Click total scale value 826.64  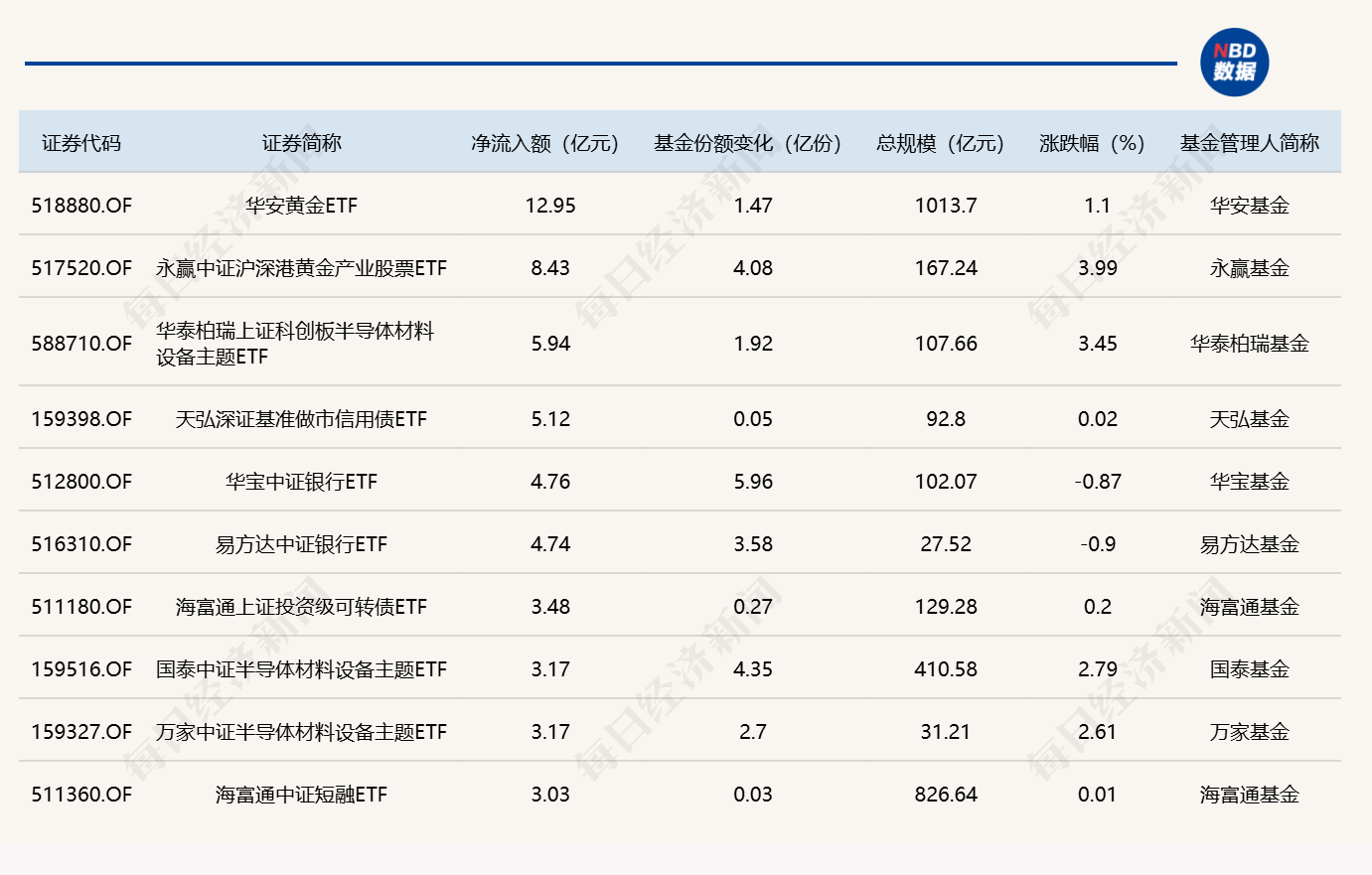pyautogui.click(x=946, y=795)
